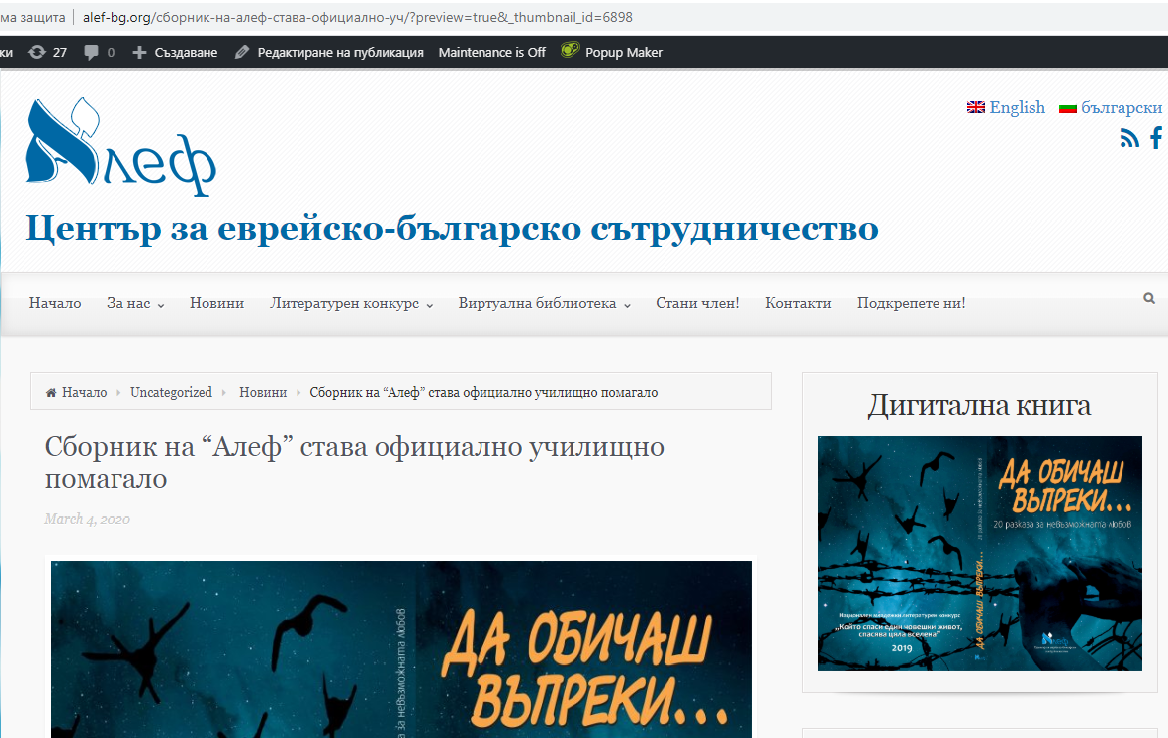1168x738 pixels.
Task: Toggle the Maintenance is Off item
Action: (492, 52)
